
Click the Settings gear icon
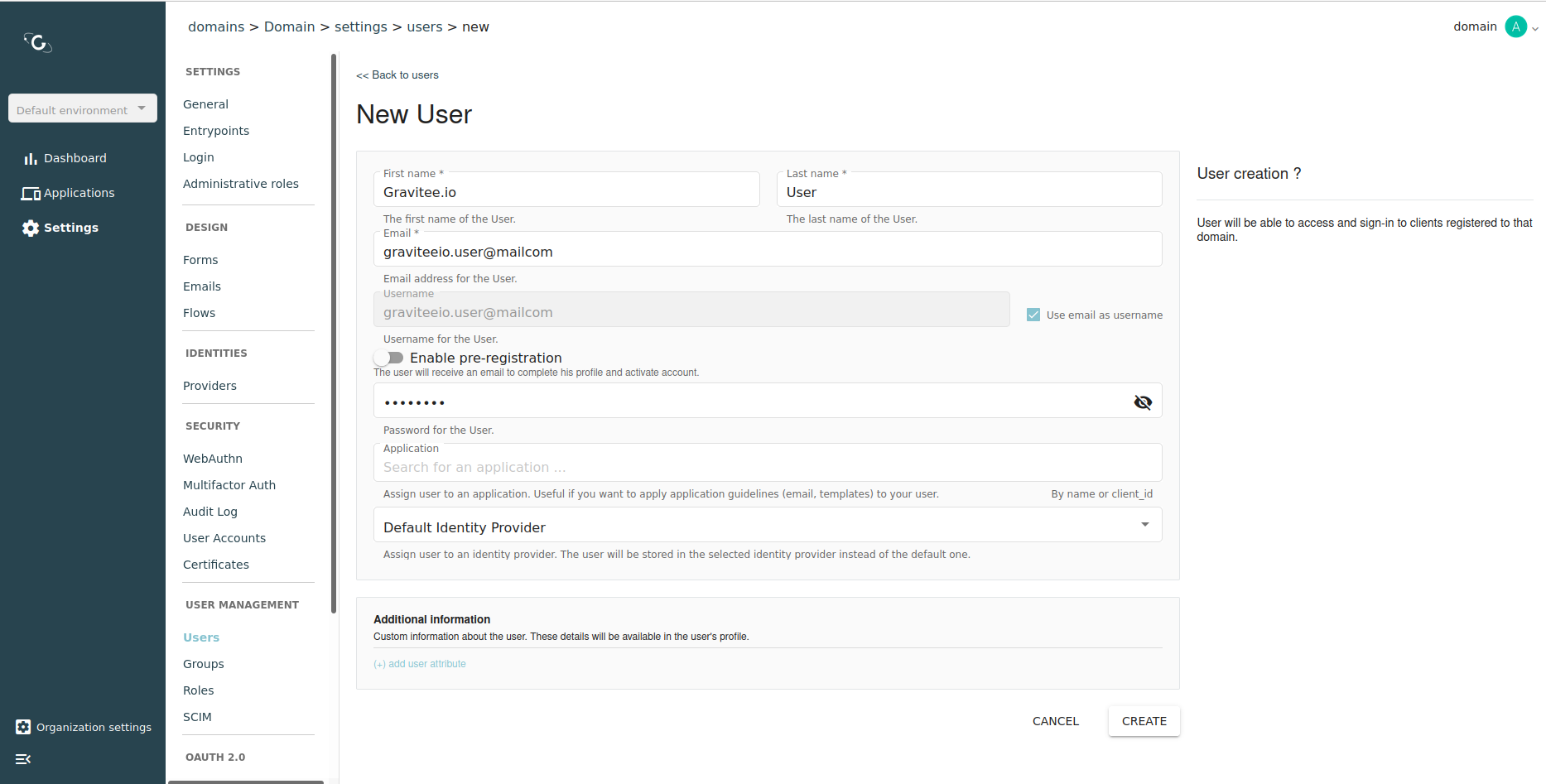[31, 228]
